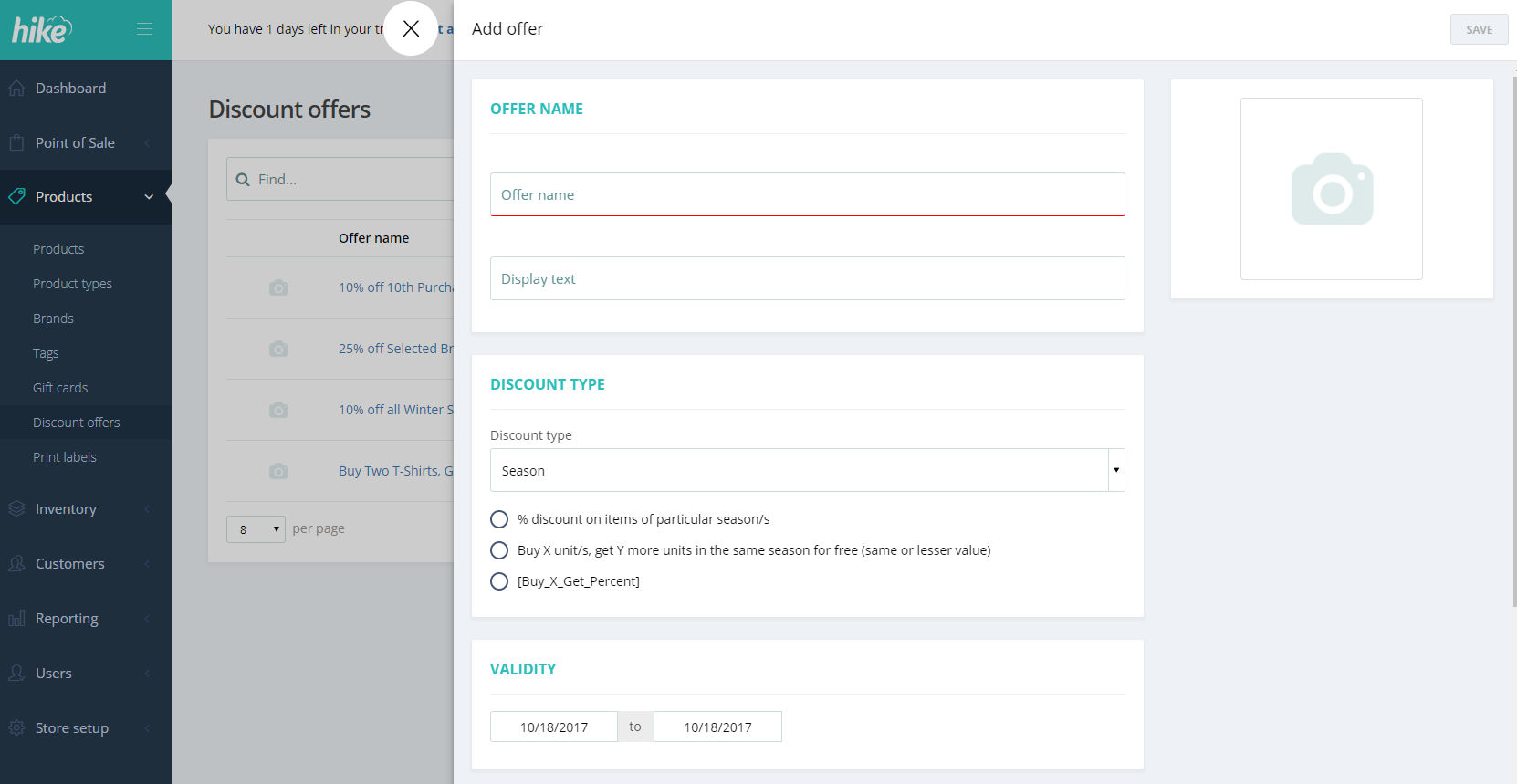
Task: Click the search magnifier icon
Action: [x=243, y=180]
